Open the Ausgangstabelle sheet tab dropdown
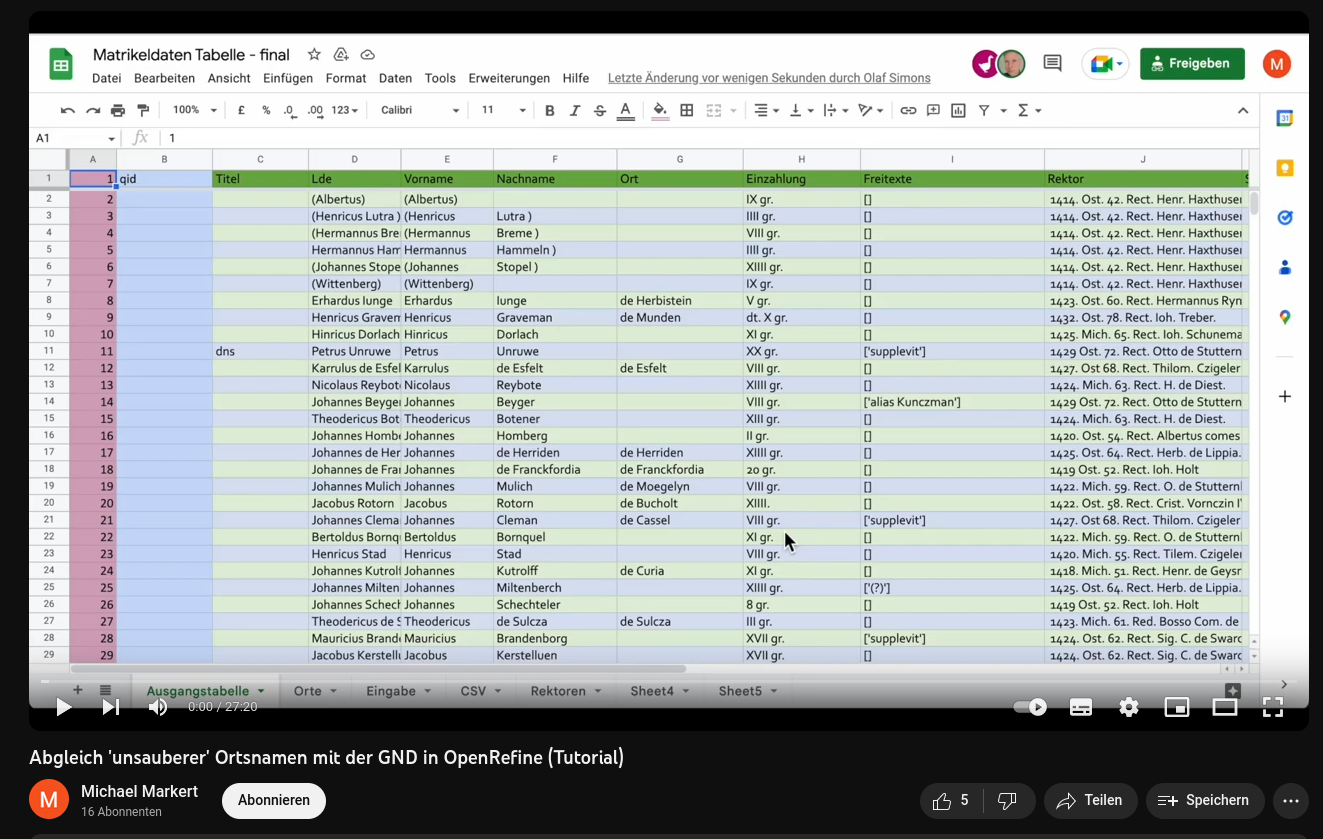The image size is (1323, 839). [x=261, y=691]
